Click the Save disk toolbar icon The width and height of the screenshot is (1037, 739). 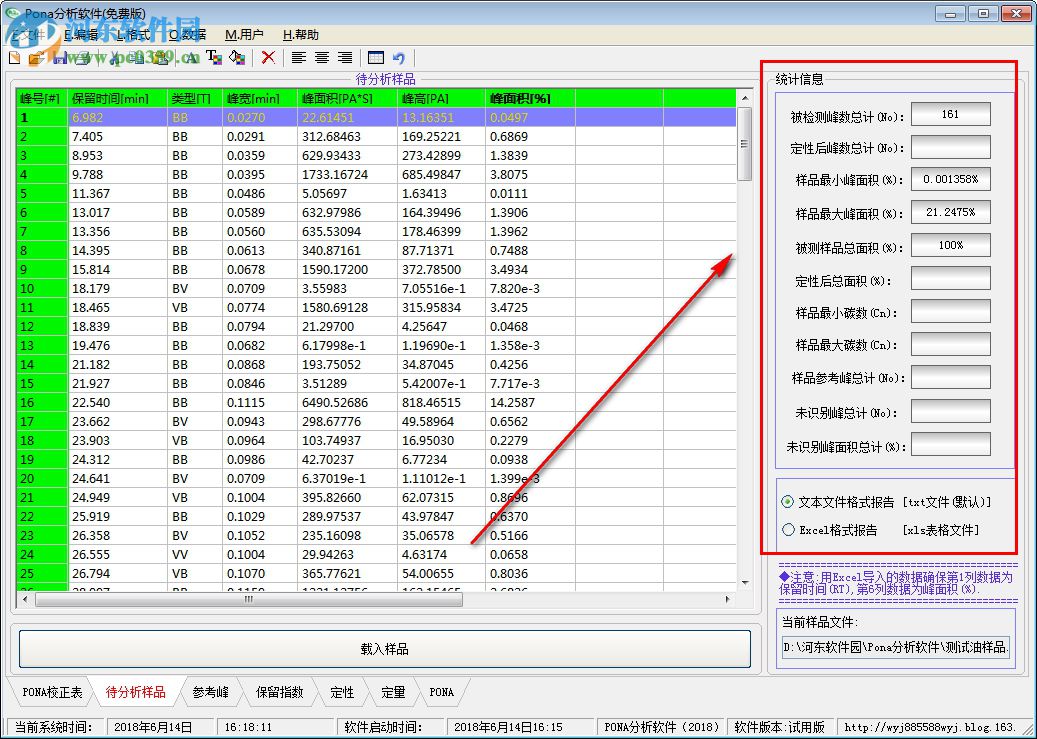60,58
